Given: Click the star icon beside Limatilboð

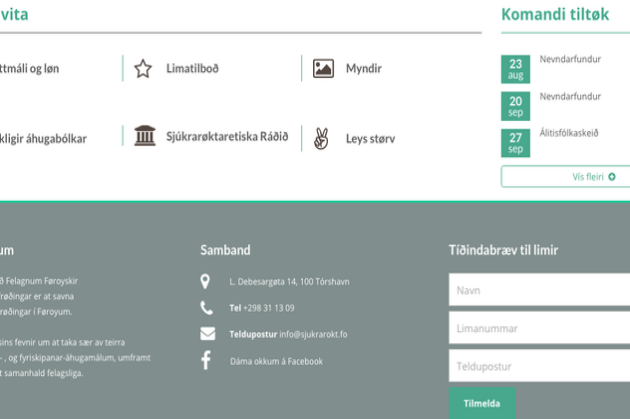Looking at the screenshot, I should [143, 68].
